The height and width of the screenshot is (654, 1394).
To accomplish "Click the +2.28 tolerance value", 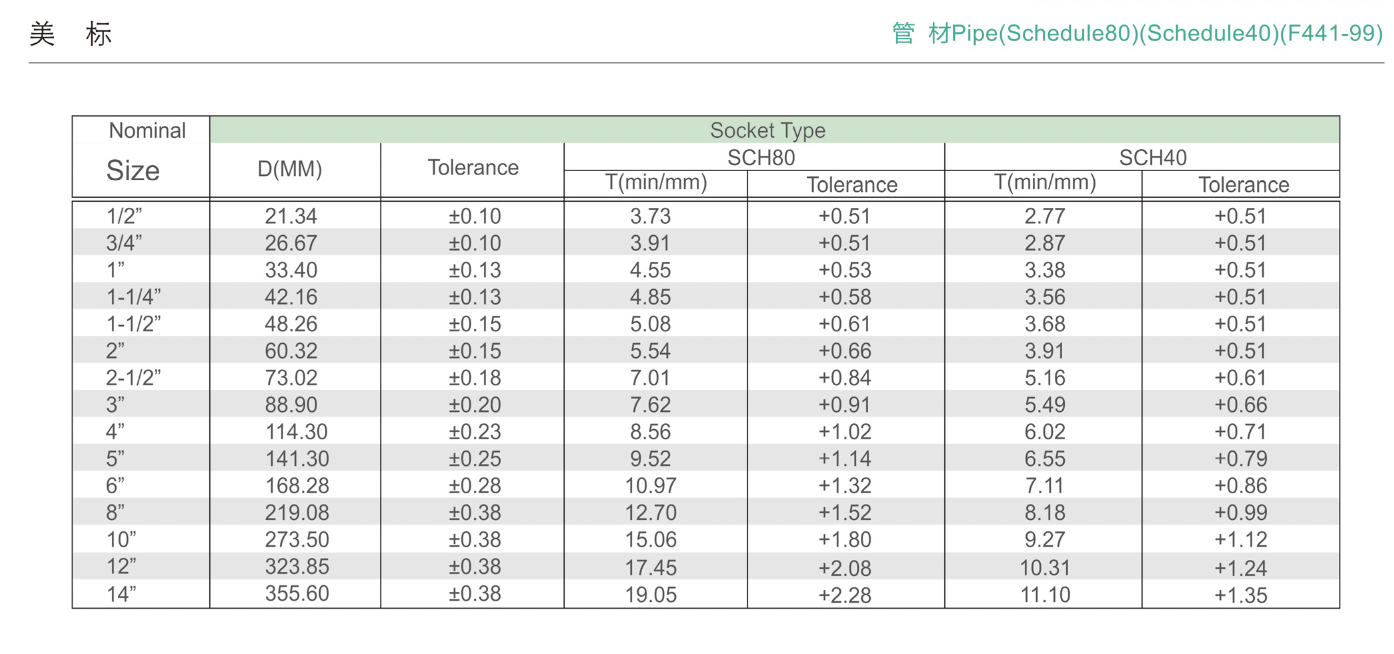I will [x=845, y=595].
